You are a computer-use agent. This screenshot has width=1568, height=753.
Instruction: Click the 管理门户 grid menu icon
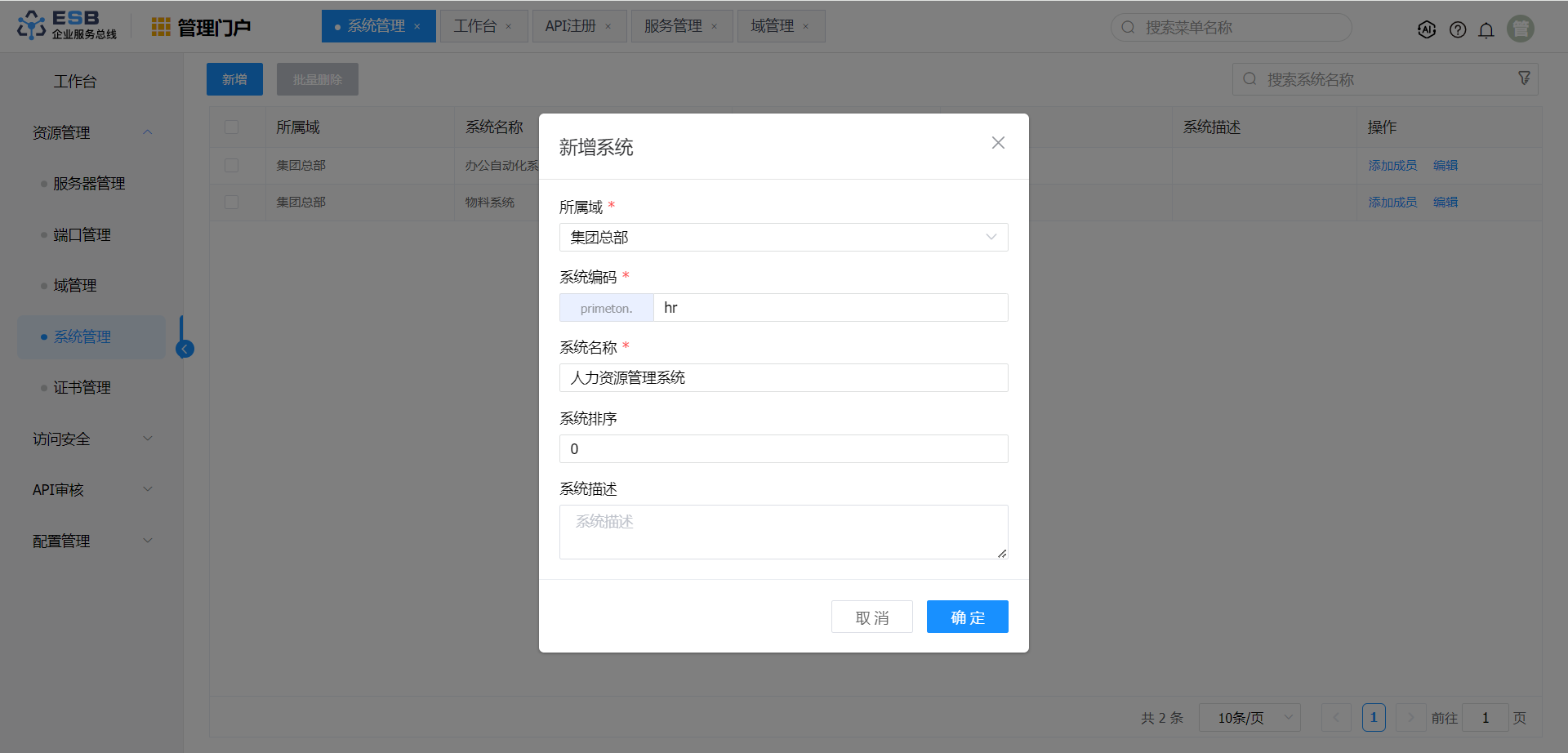point(161,27)
